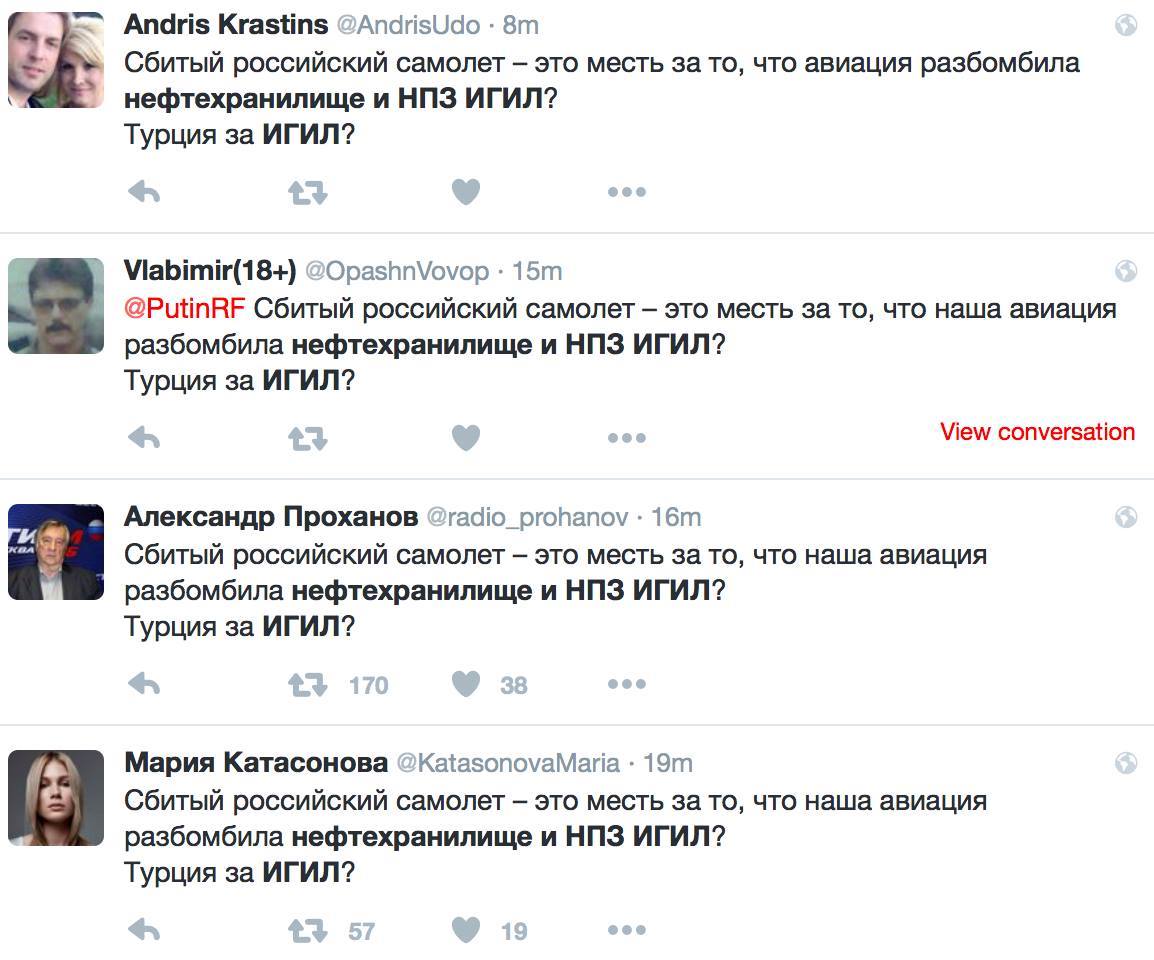1154x960 pixels.
Task: Open more options on Vlabimir(18+) tweet
Action: [x=627, y=437]
